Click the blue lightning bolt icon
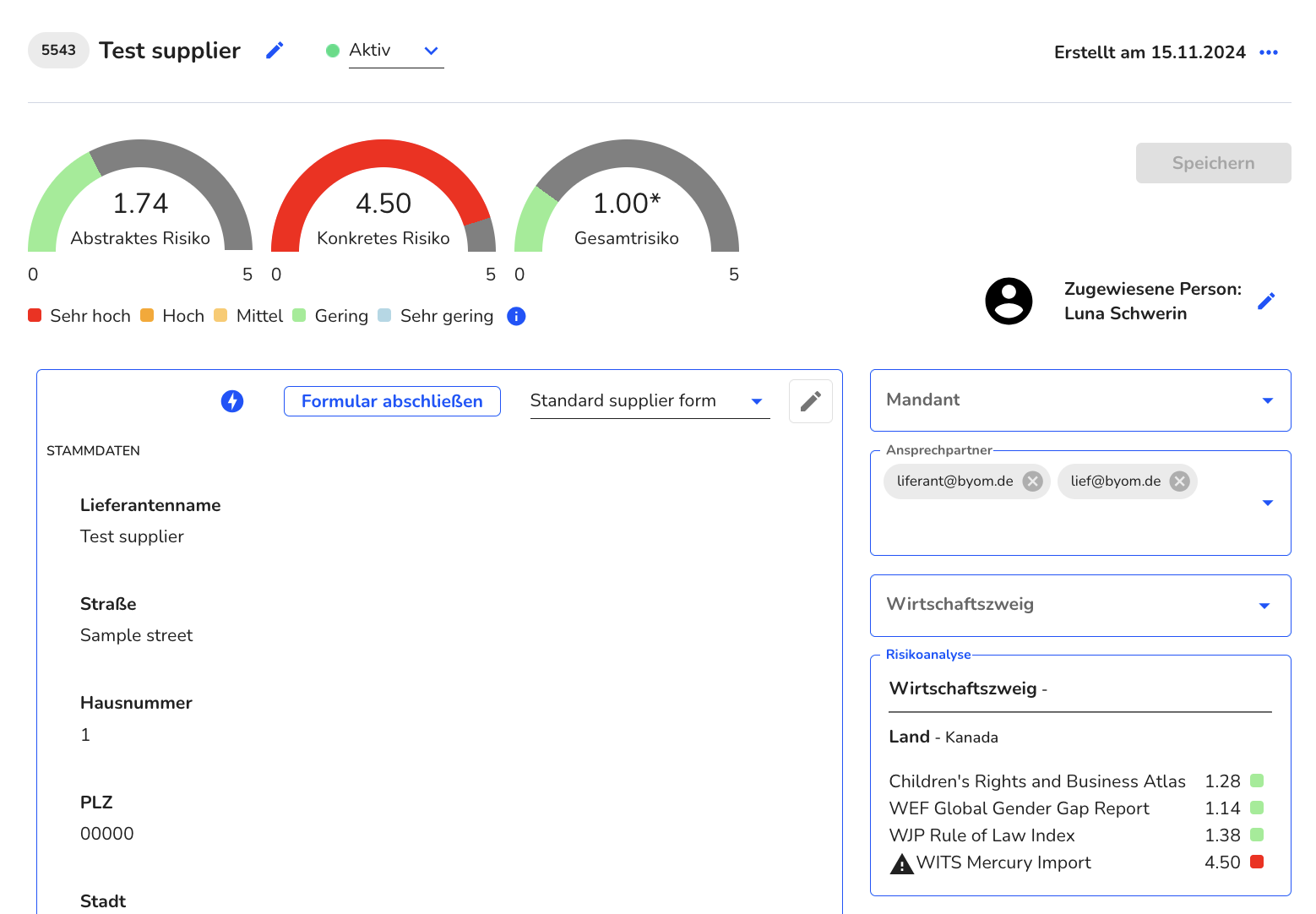 coord(232,401)
